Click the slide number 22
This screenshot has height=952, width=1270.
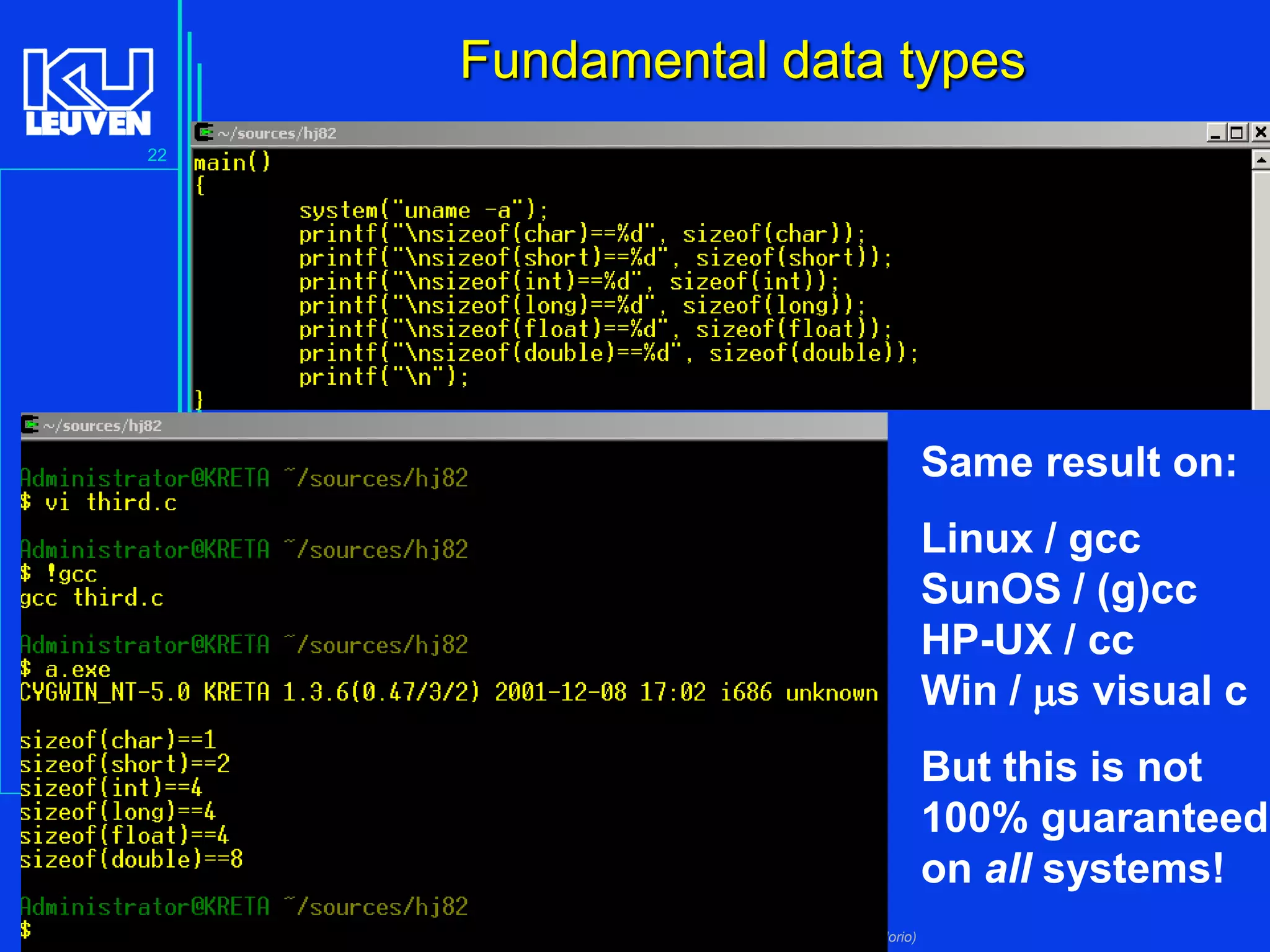click(x=157, y=155)
